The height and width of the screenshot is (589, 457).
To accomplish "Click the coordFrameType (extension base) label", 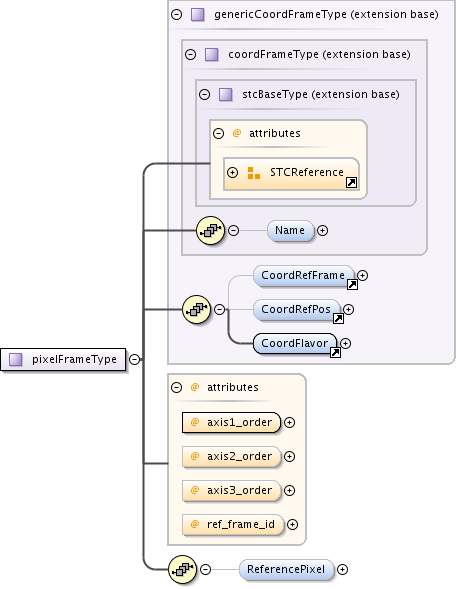I will point(319,54).
